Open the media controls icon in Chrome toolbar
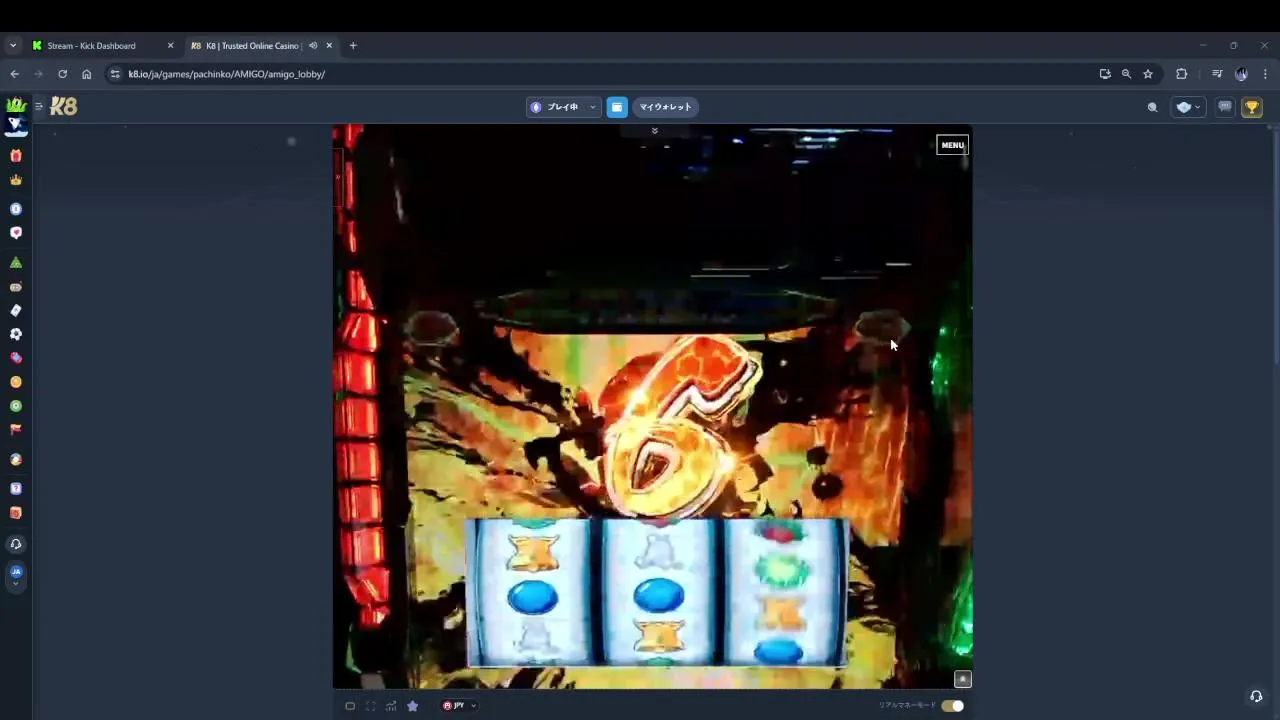This screenshot has width=1280, height=720. coord(1217,74)
